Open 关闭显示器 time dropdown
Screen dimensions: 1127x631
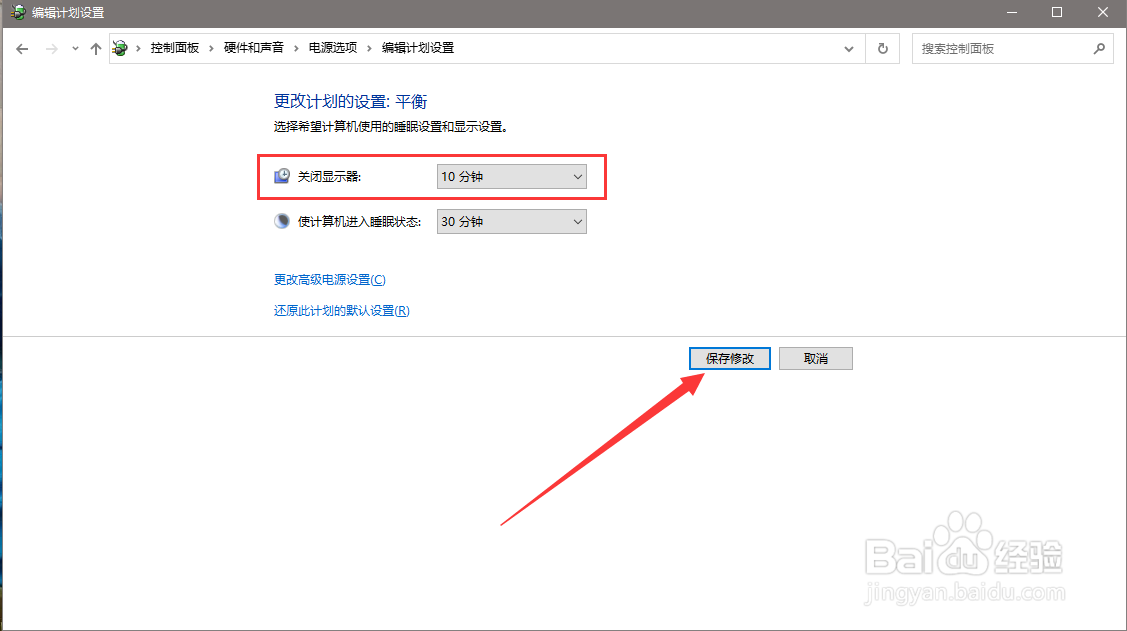pos(512,177)
